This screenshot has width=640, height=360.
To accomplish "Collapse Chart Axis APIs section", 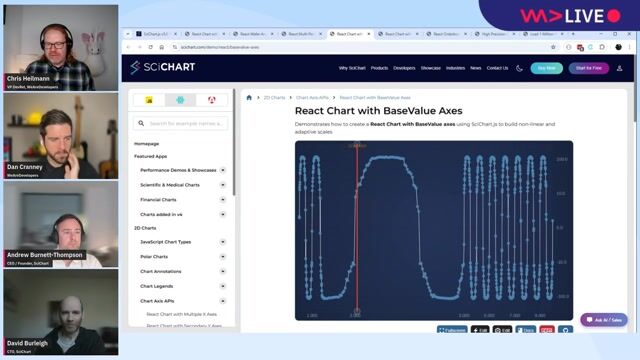I will [x=223, y=301].
